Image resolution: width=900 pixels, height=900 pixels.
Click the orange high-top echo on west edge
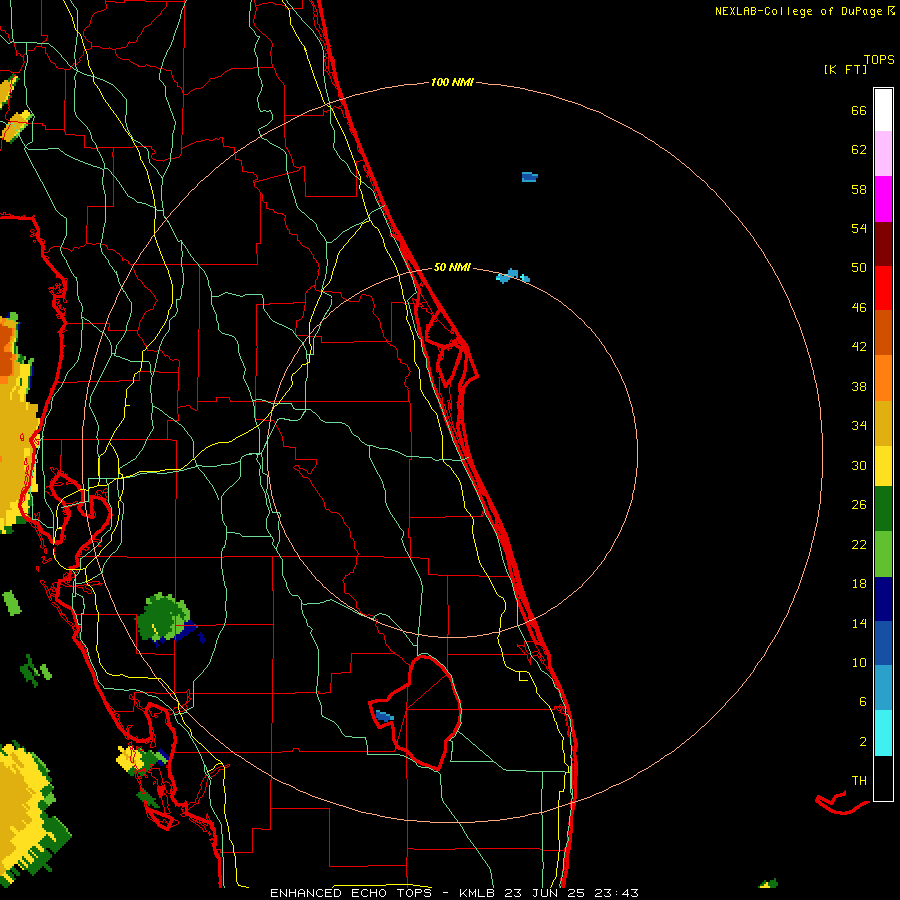[x=7, y=350]
